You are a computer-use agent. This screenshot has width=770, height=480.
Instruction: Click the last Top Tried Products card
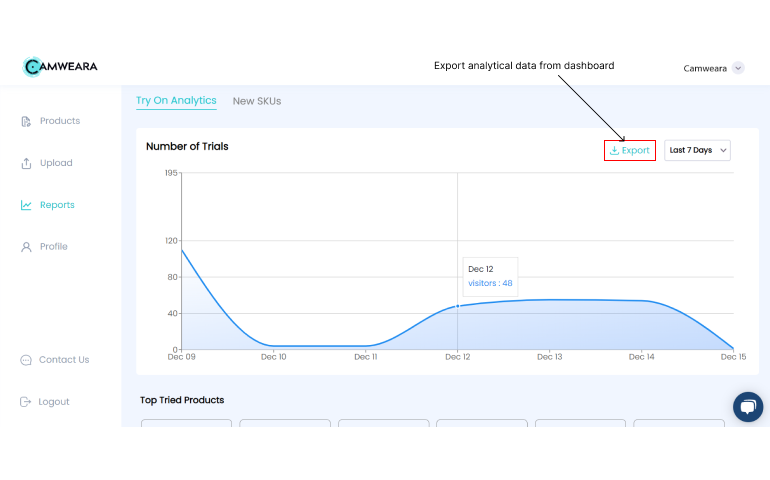[x=678, y=423]
